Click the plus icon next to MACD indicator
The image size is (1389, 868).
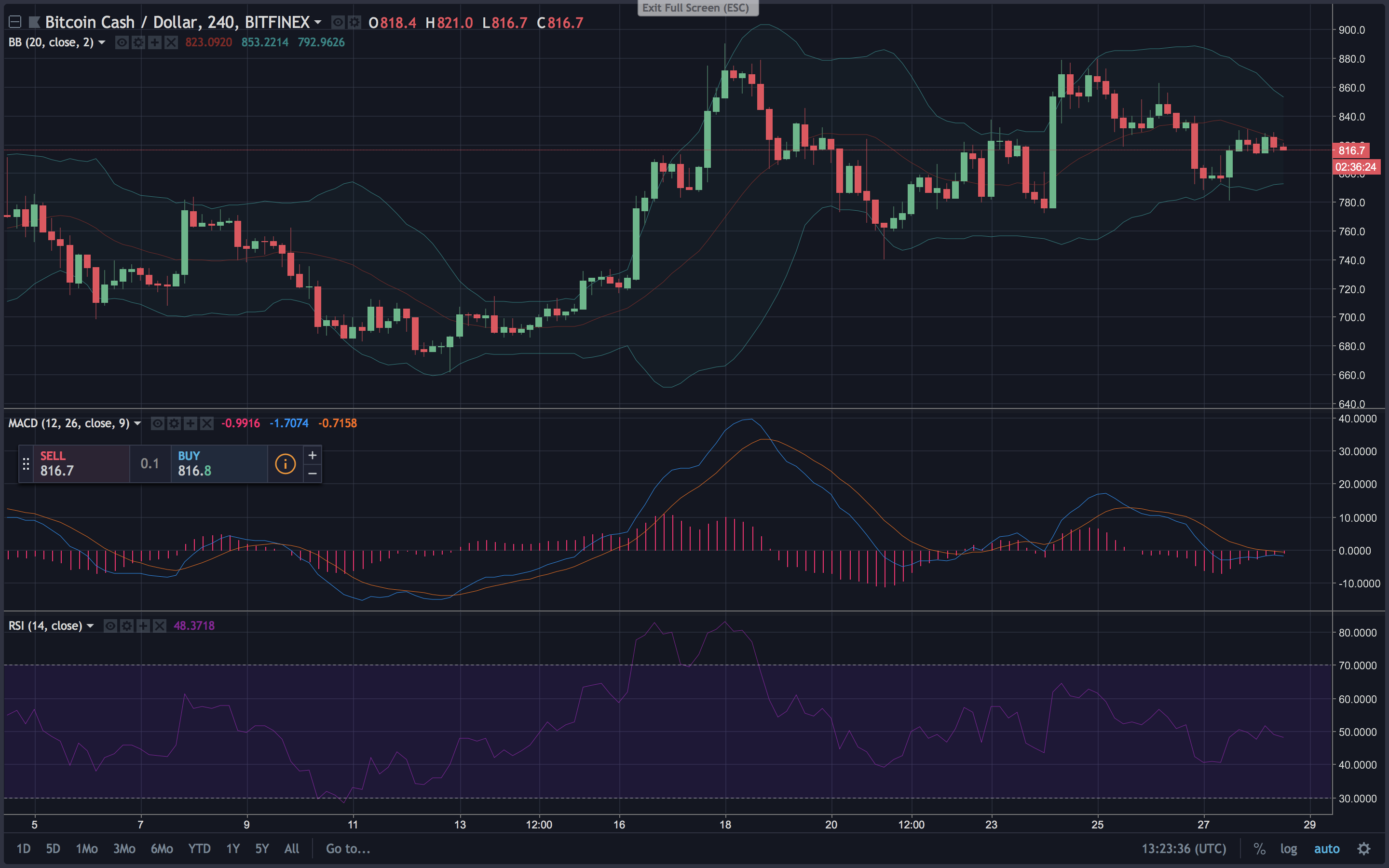pyautogui.click(x=190, y=423)
